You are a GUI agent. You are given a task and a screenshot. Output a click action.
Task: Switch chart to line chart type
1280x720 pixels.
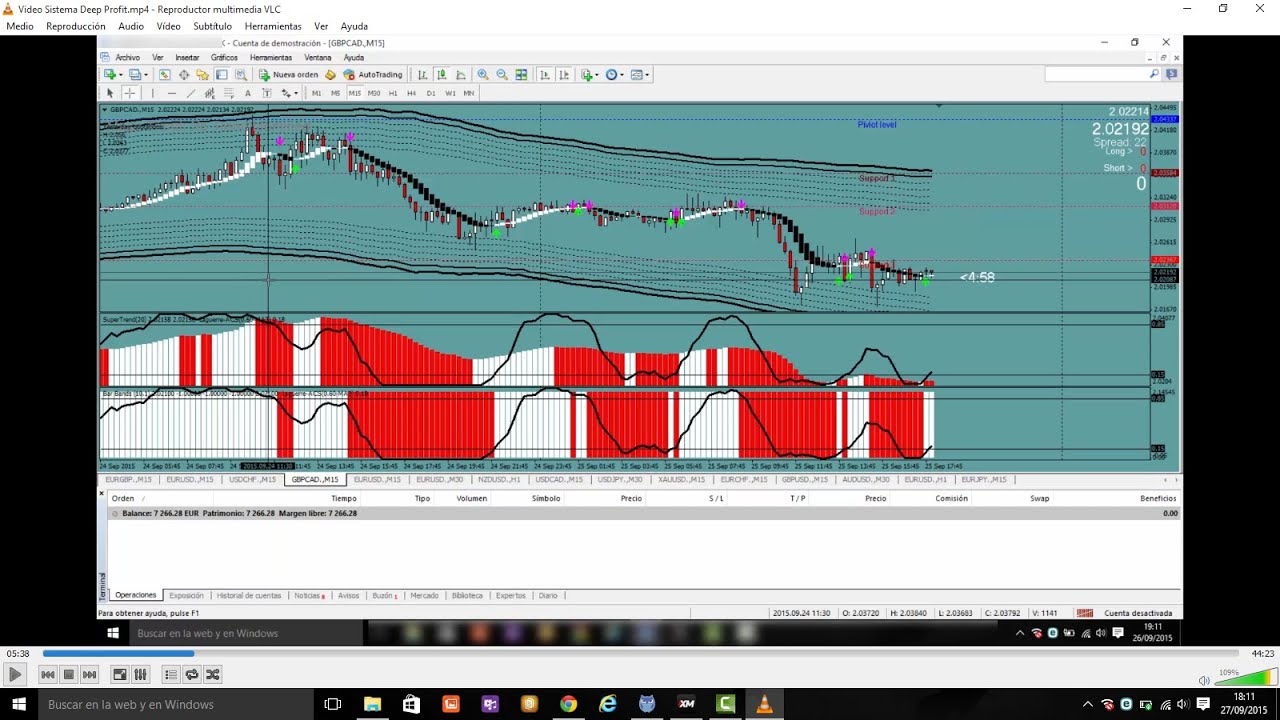pos(461,75)
